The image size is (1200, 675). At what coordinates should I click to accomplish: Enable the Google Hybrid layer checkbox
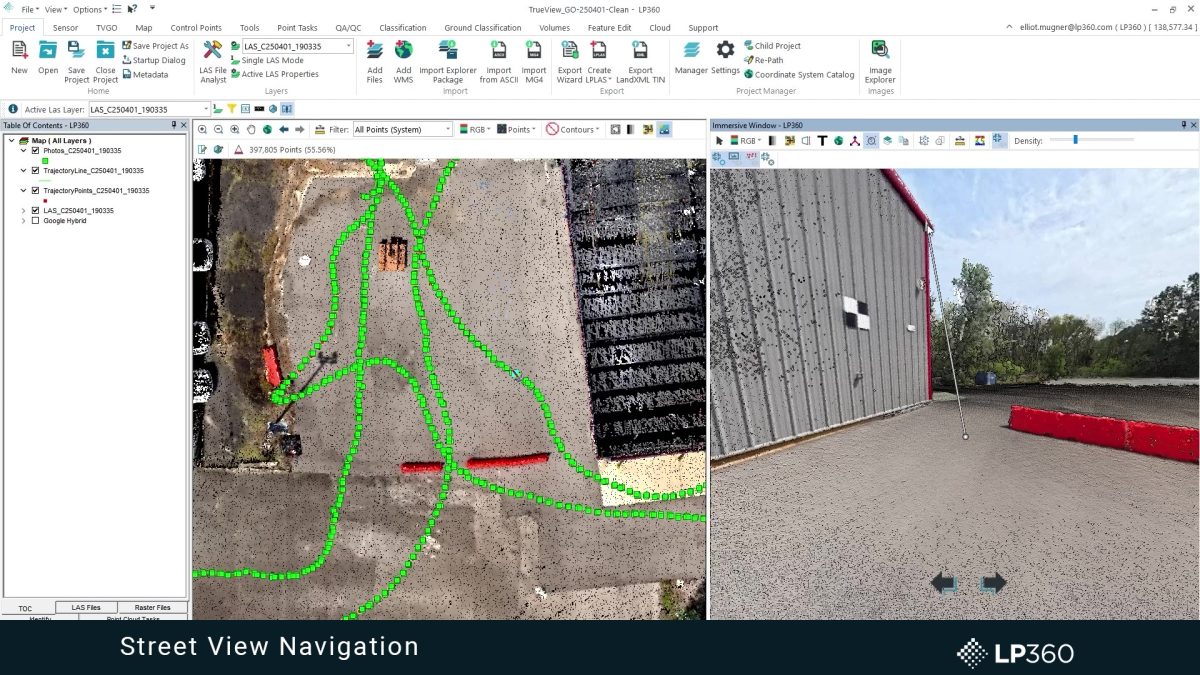pyautogui.click(x=36, y=220)
